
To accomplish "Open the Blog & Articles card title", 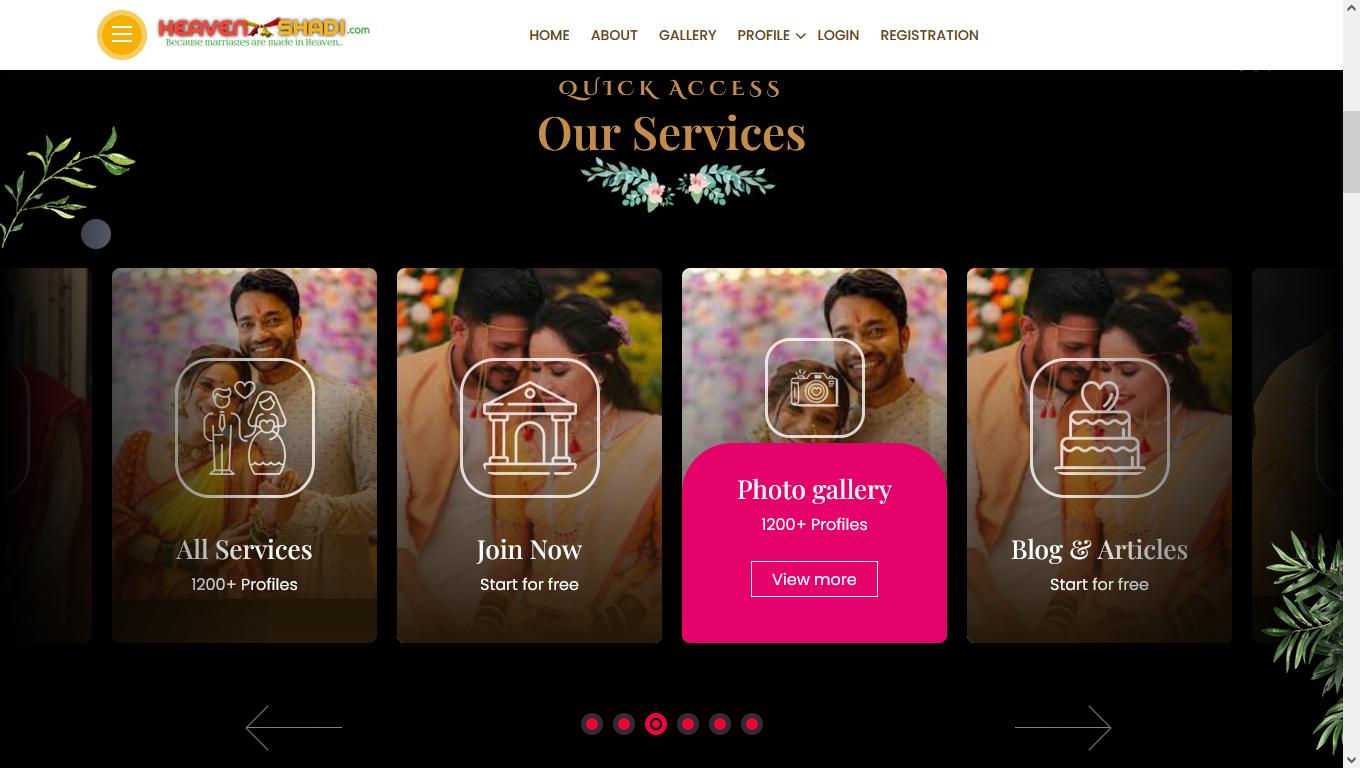I will pos(1099,550).
